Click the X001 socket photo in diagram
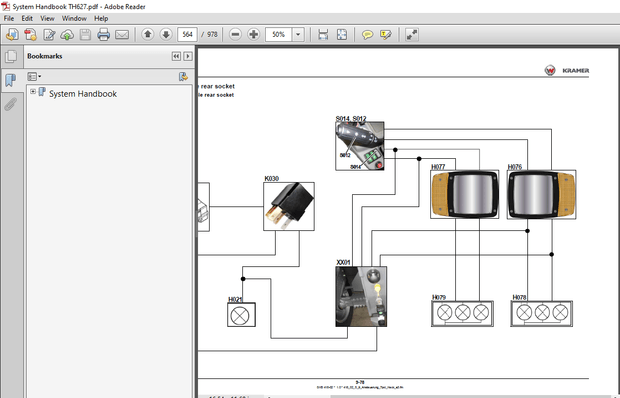 point(361,296)
